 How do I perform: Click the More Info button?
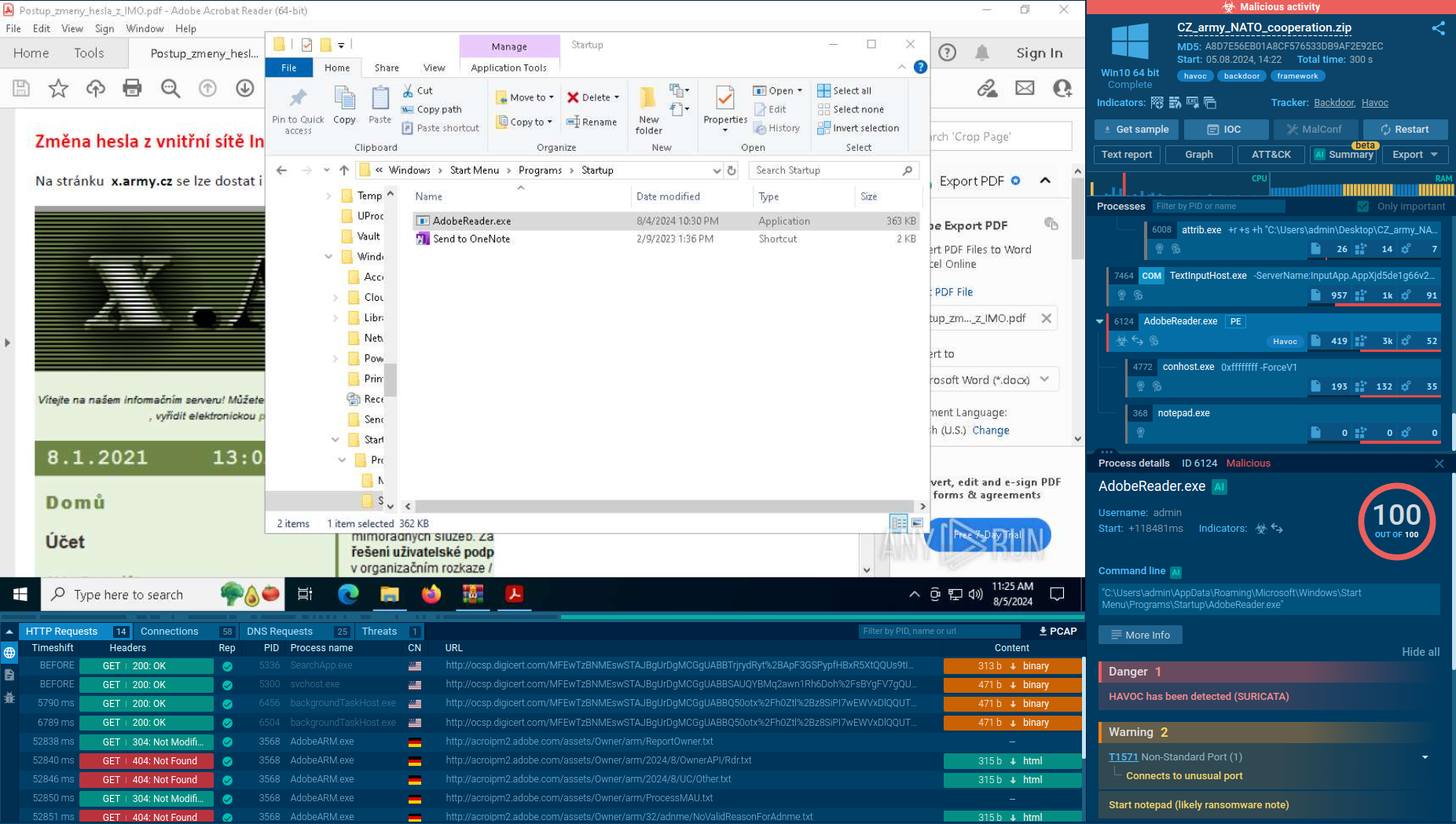pyautogui.click(x=1140, y=635)
